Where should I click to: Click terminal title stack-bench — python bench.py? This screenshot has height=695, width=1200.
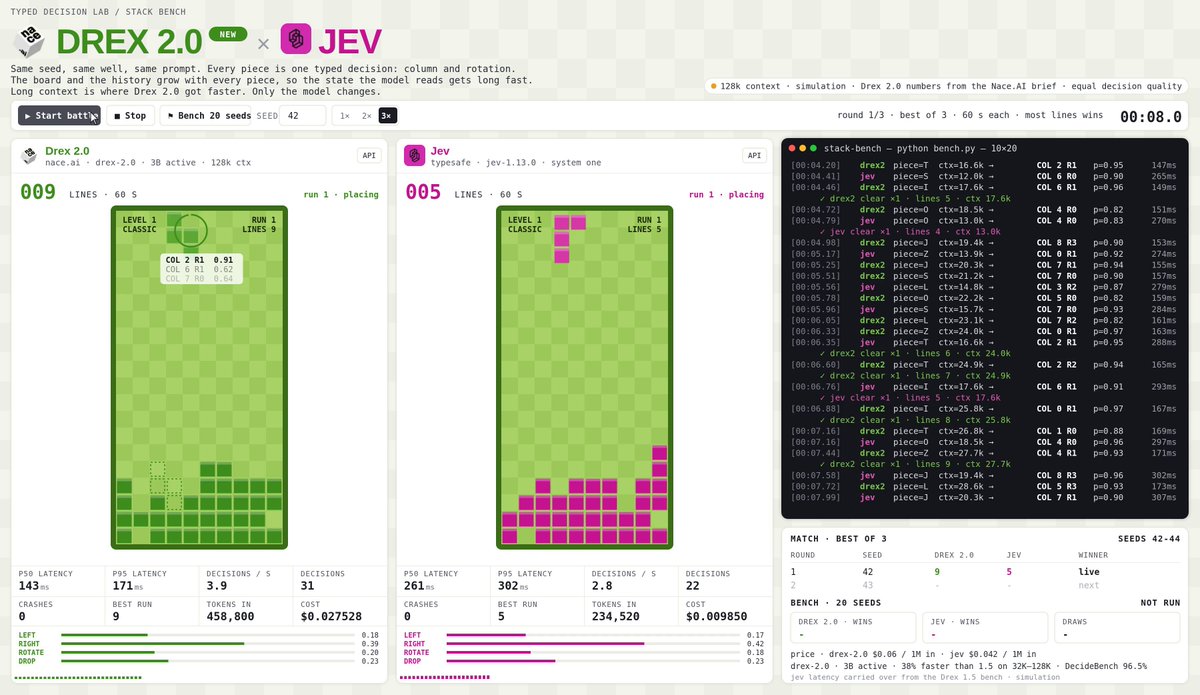click(x=921, y=148)
